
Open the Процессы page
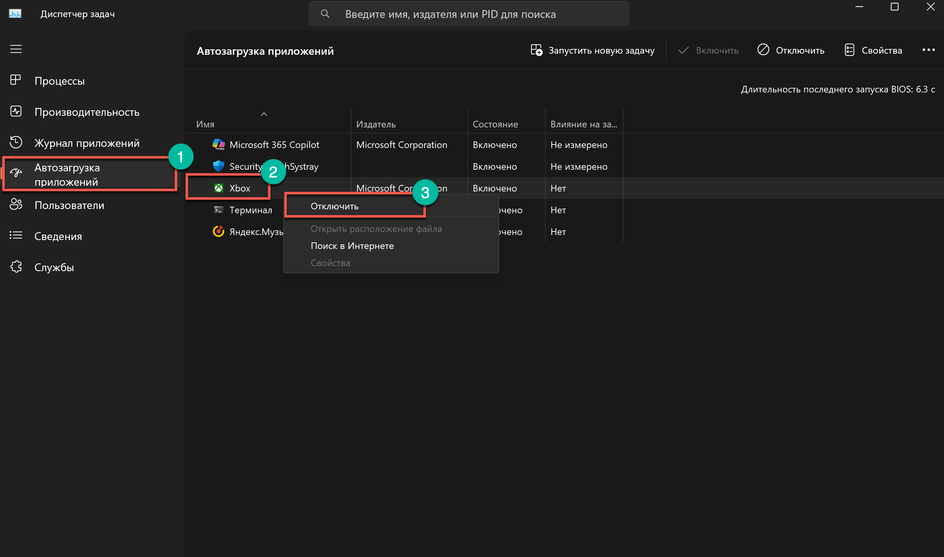click(x=60, y=81)
